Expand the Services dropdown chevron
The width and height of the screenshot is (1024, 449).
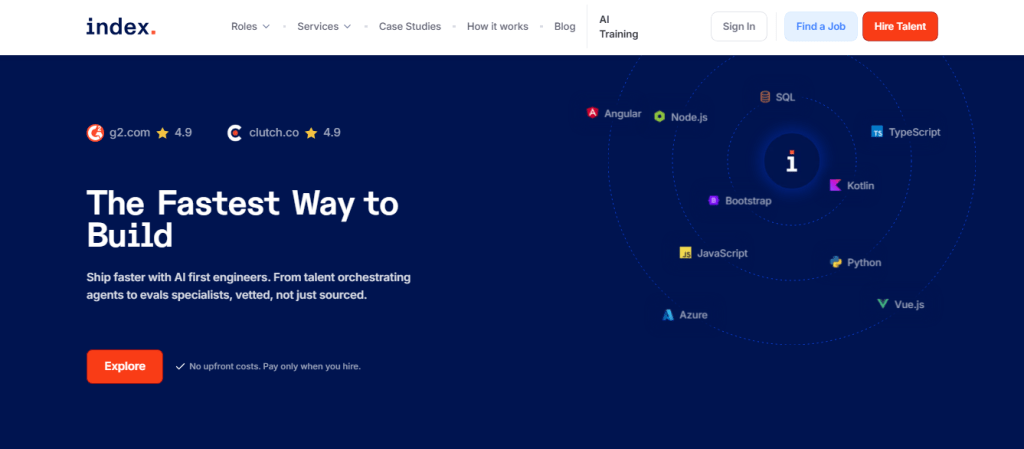tap(347, 27)
